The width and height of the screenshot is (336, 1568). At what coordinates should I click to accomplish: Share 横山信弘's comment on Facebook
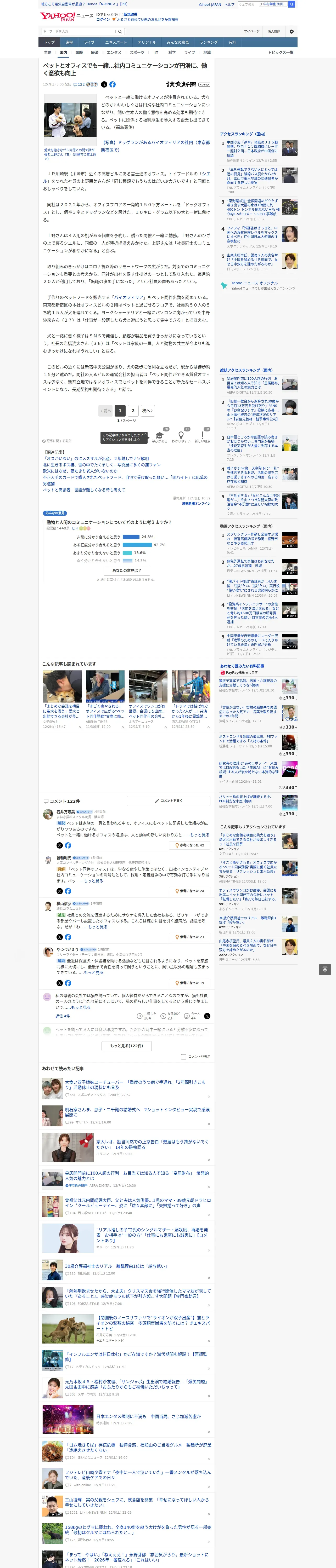click(x=68, y=937)
